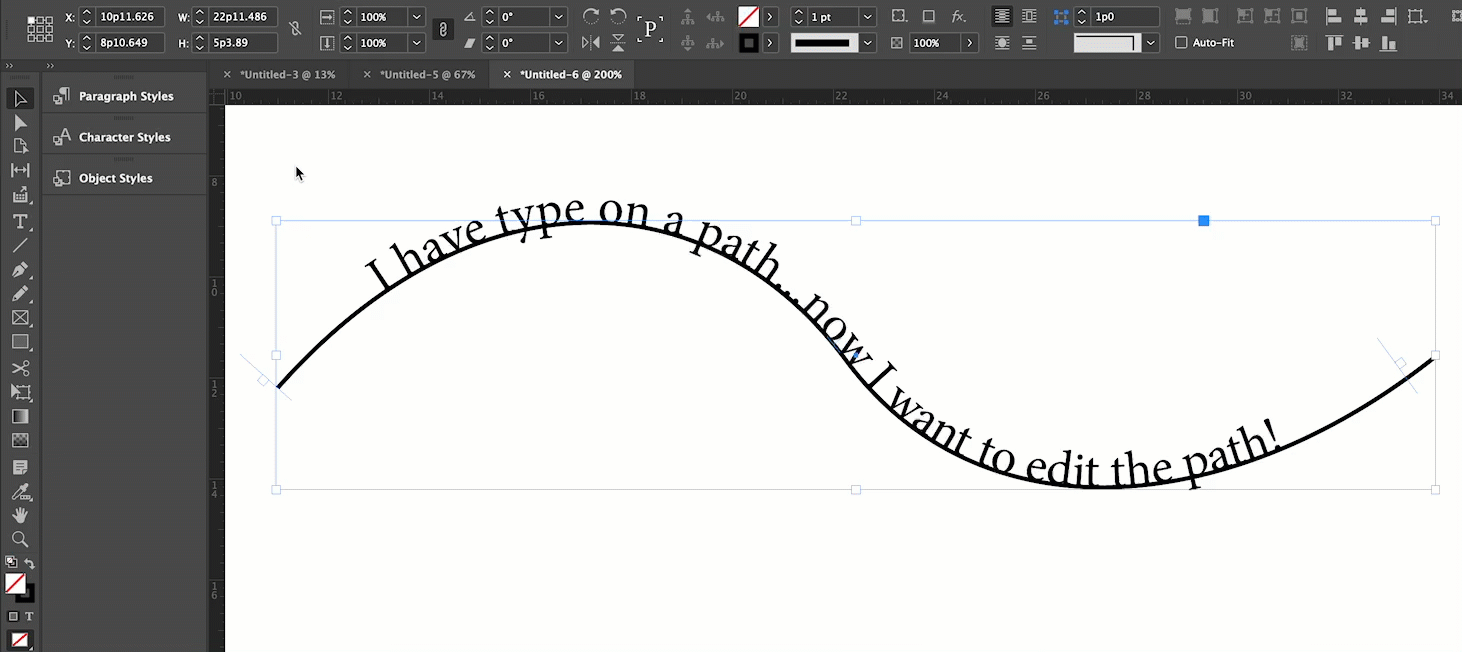Select the Untitled-6 @ 200% tab
Image resolution: width=1462 pixels, height=652 pixels.
(571, 75)
